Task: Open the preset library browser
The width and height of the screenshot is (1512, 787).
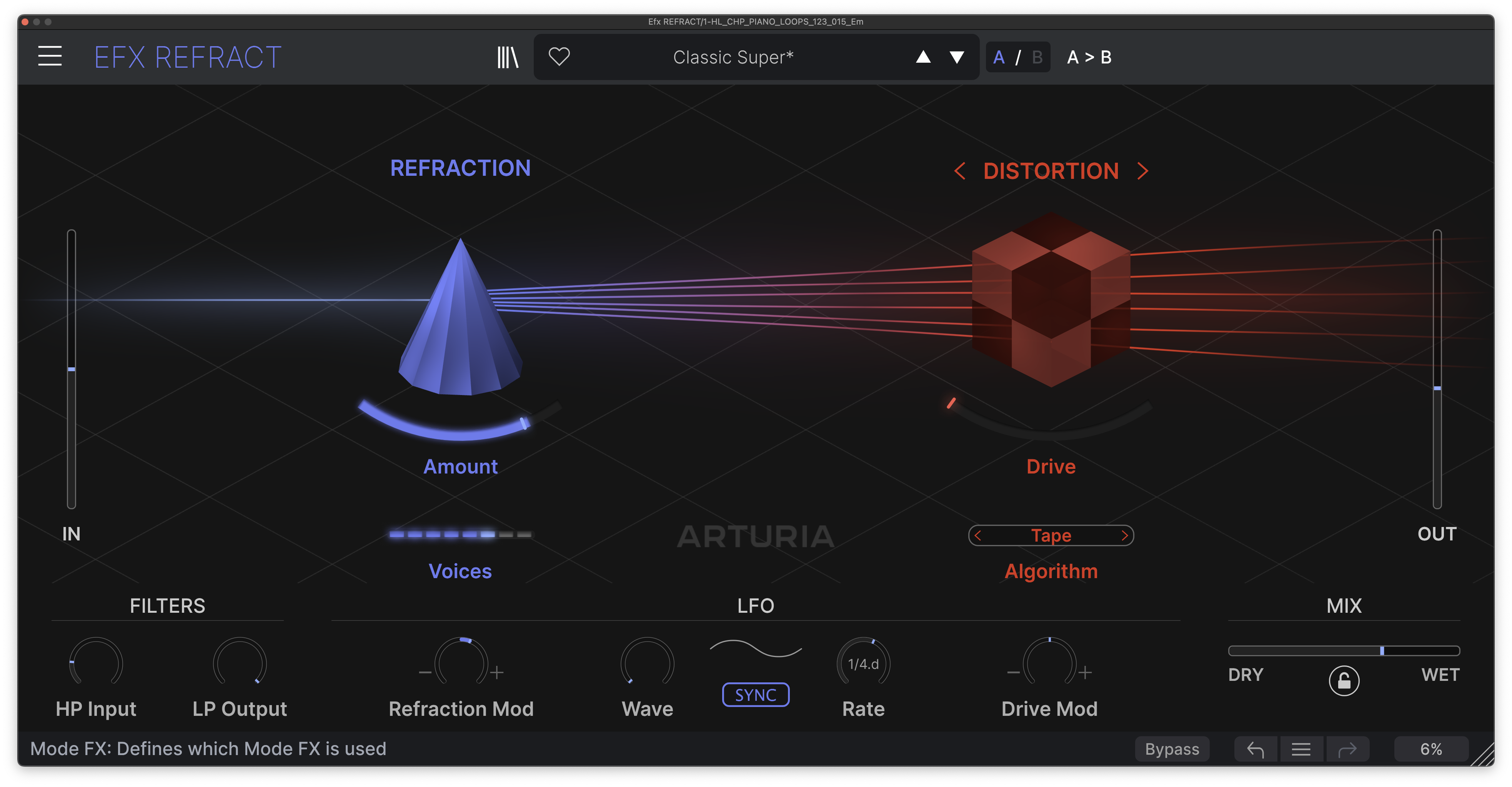Action: pyautogui.click(x=508, y=57)
